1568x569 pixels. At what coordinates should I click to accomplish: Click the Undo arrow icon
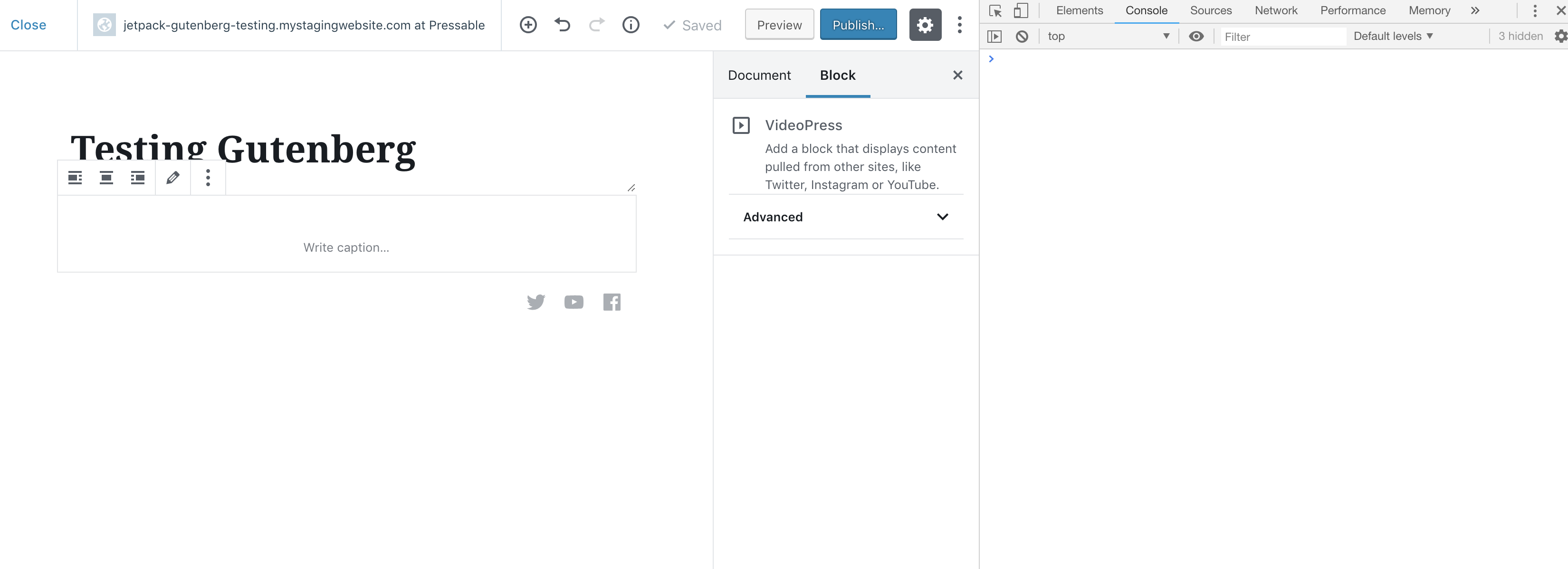[x=563, y=25]
